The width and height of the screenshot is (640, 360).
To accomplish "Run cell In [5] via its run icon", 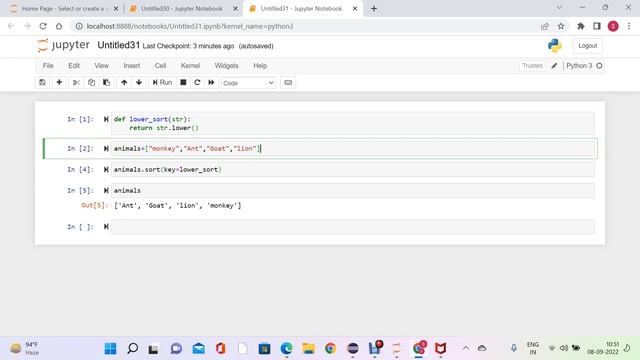I will tap(106, 191).
